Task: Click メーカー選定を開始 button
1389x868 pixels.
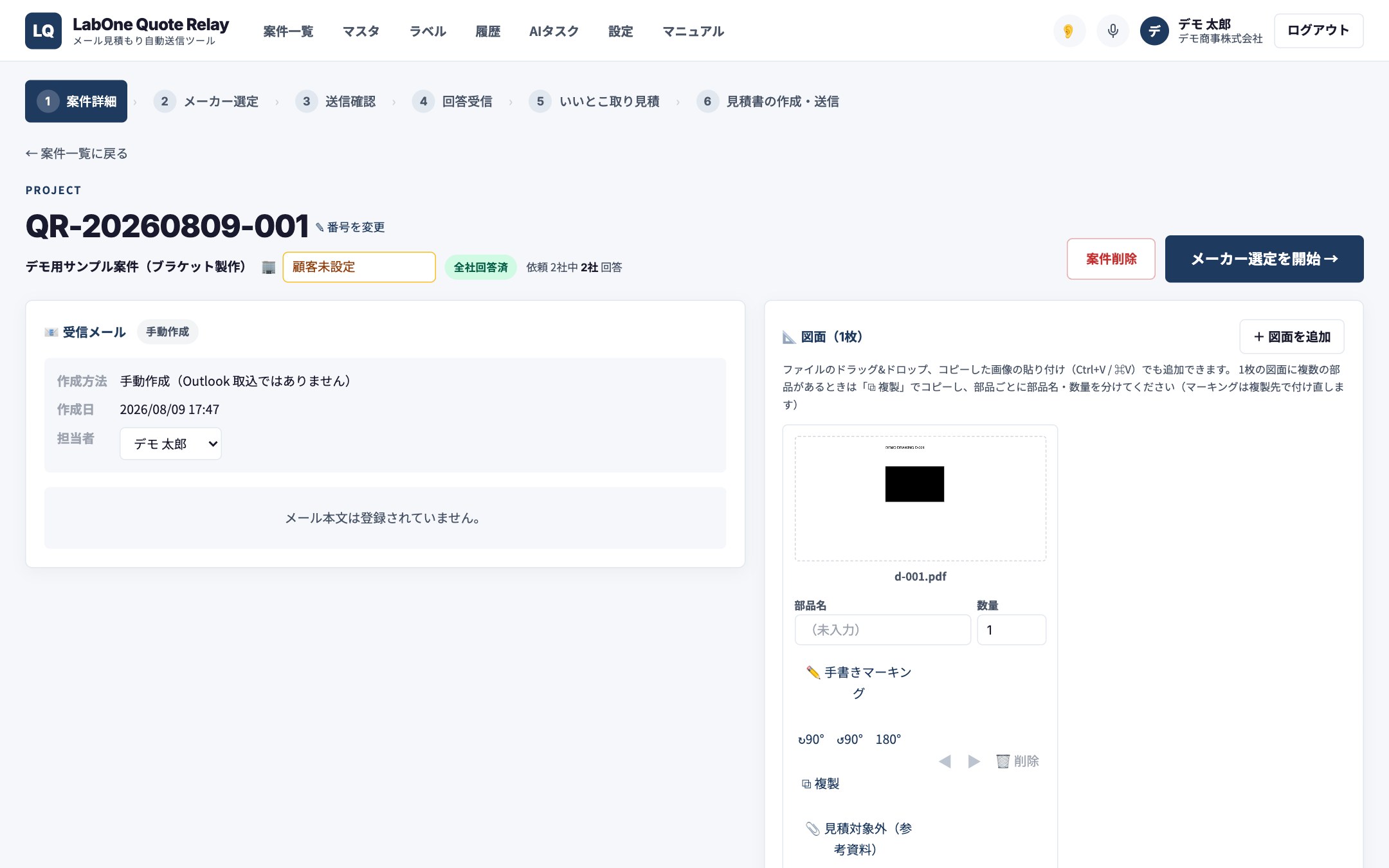Action: coord(1264,258)
